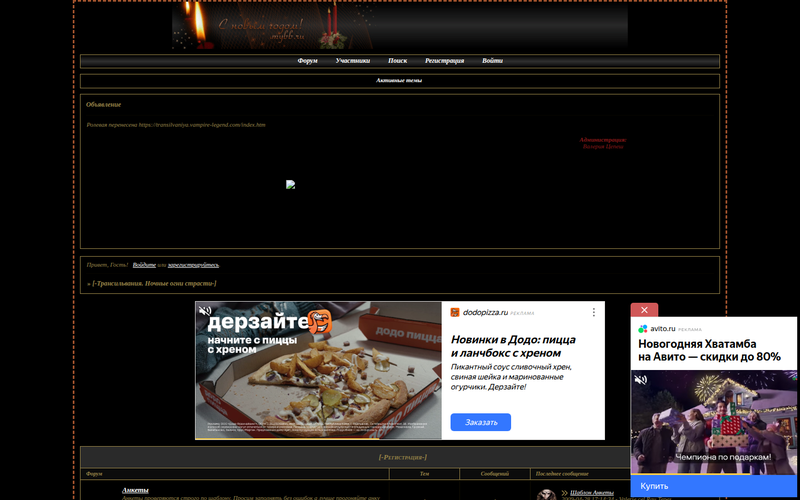The width and height of the screenshot is (800, 500).
Task: Open the three-dot menu on Dodo ad
Action: (x=593, y=312)
